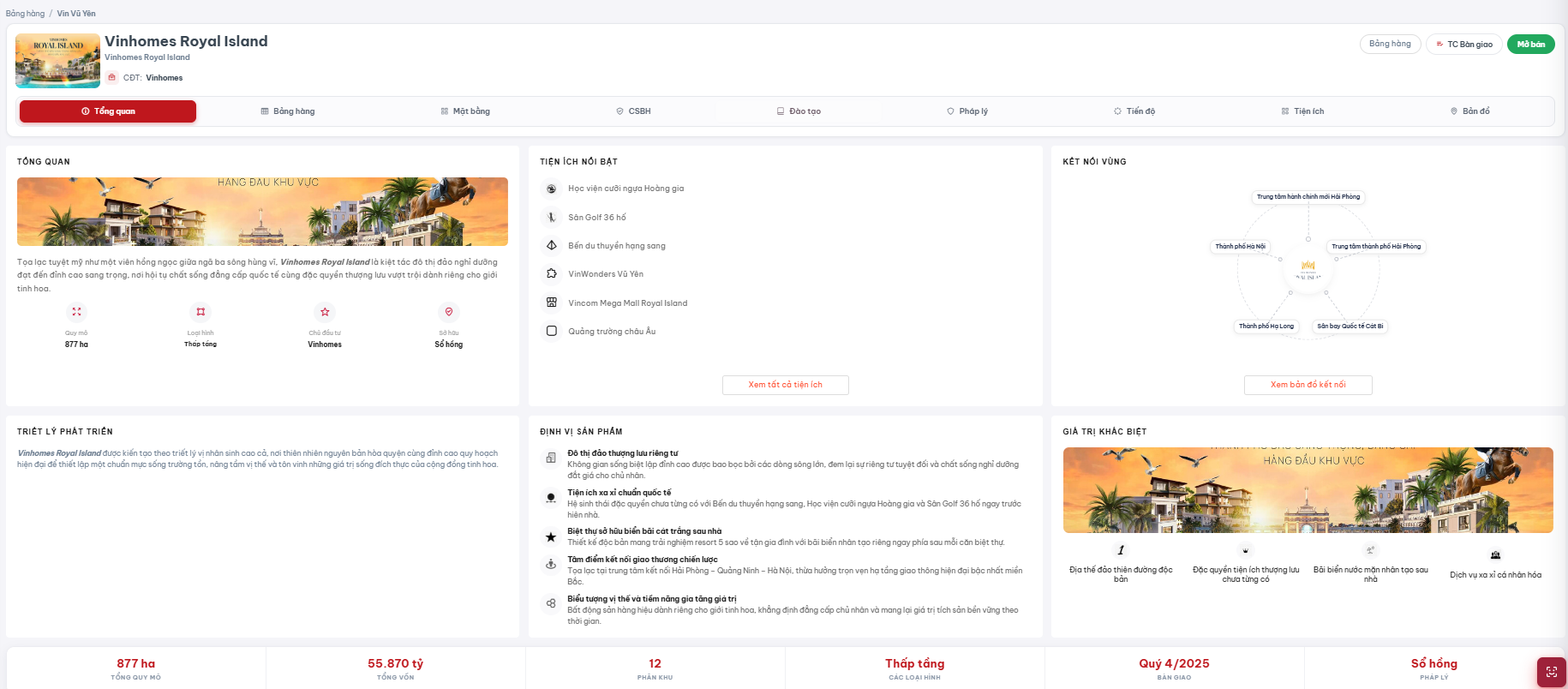Go to the CSBH tab
Image resolution: width=1568 pixels, height=689 pixels.
pyautogui.click(x=633, y=111)
